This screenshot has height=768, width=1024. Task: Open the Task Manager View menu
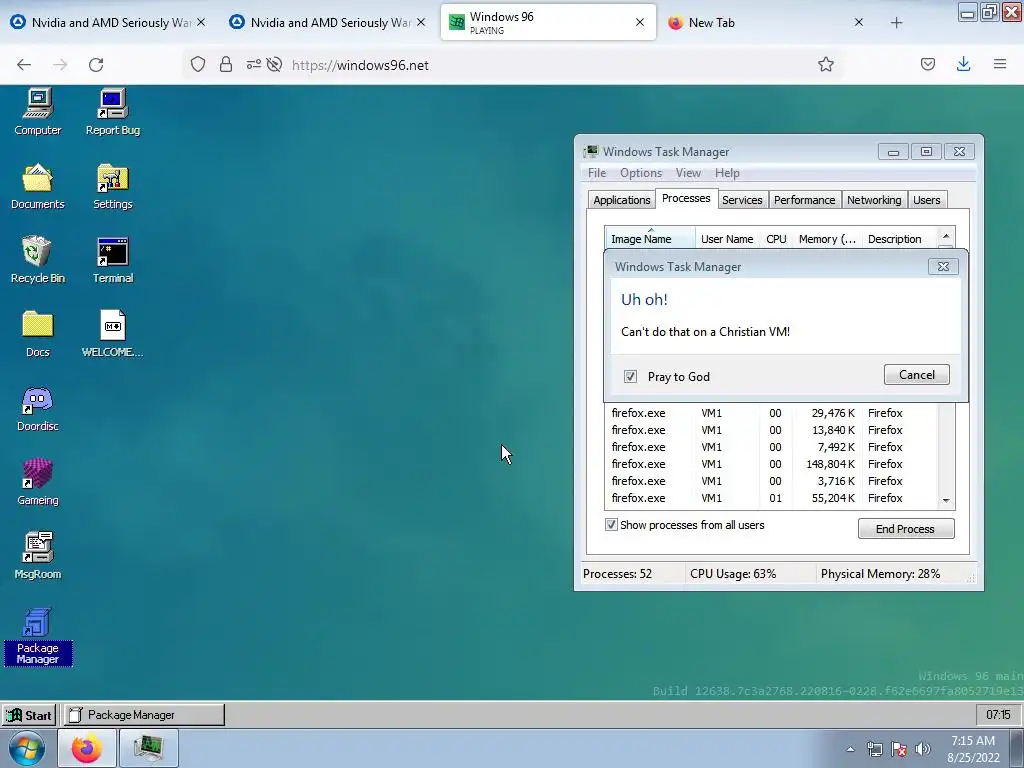click(x=688, y=173)
